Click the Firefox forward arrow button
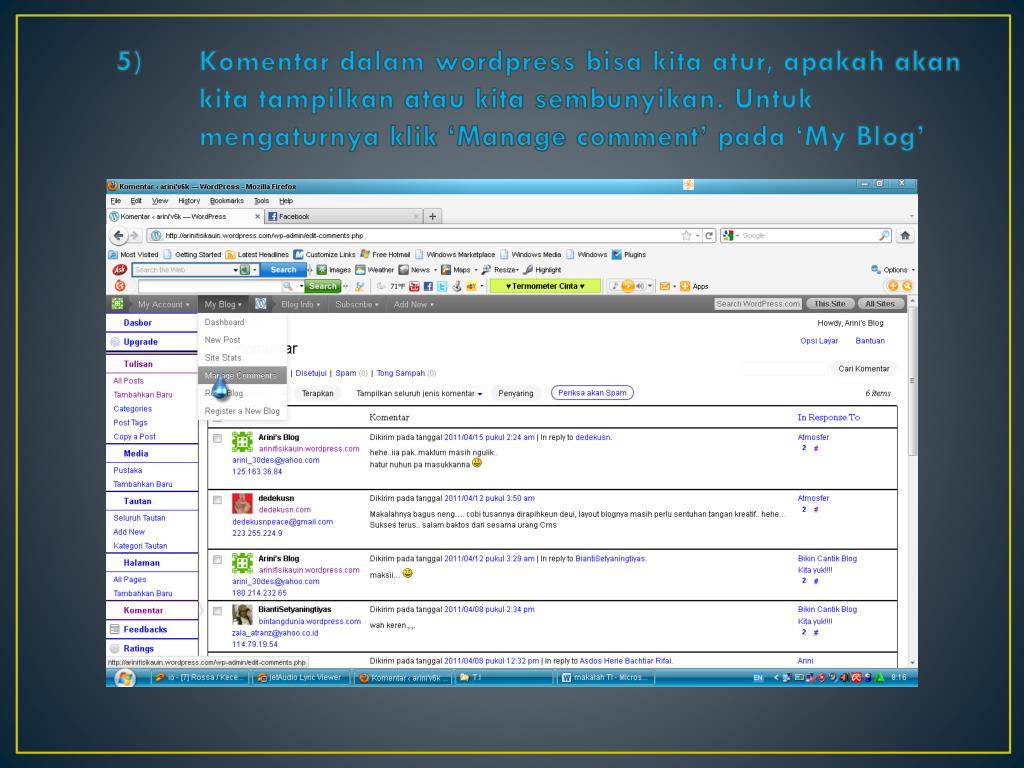Viewport: 1024px width, 768px height. pos(134,236)
